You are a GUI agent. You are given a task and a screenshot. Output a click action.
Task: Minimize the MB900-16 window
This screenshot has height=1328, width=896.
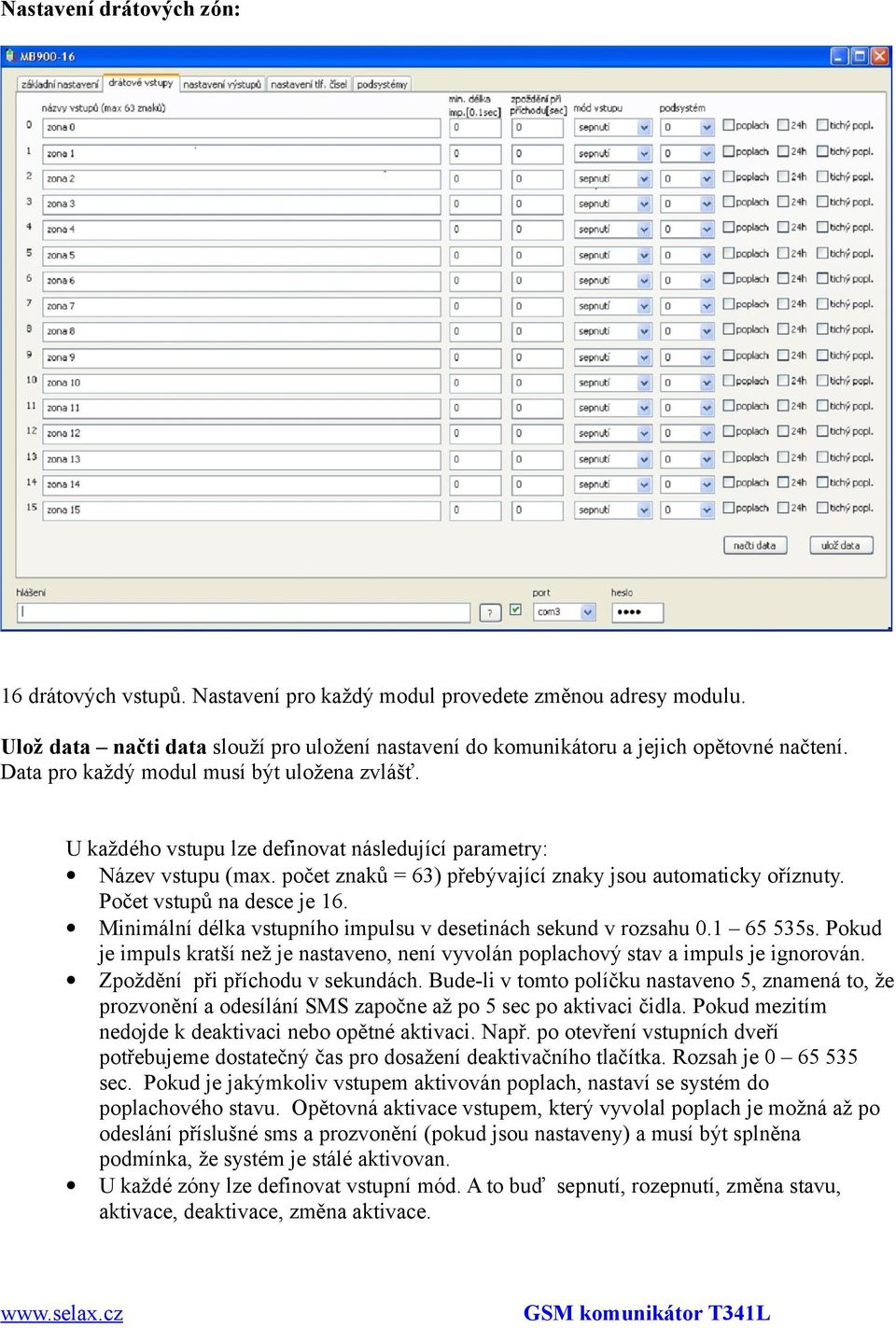pyautogui.click(x=839, y=56)
